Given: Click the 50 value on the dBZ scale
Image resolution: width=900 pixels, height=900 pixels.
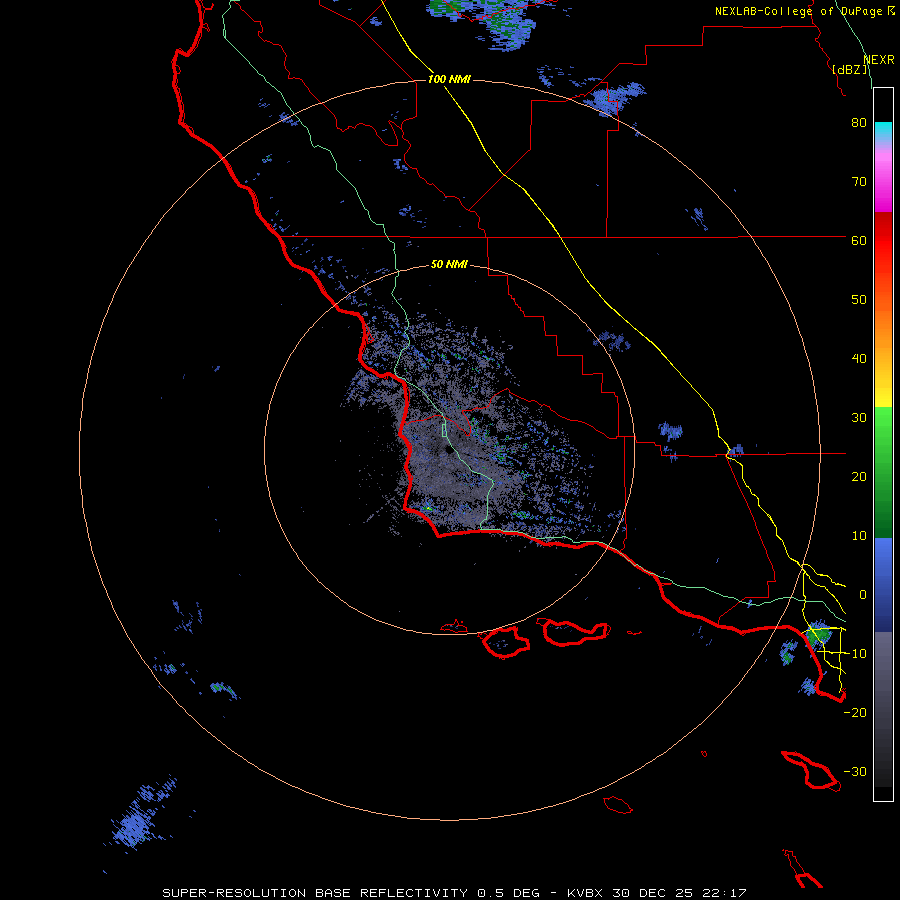Looking at the screenshot, I should point(859,300).
